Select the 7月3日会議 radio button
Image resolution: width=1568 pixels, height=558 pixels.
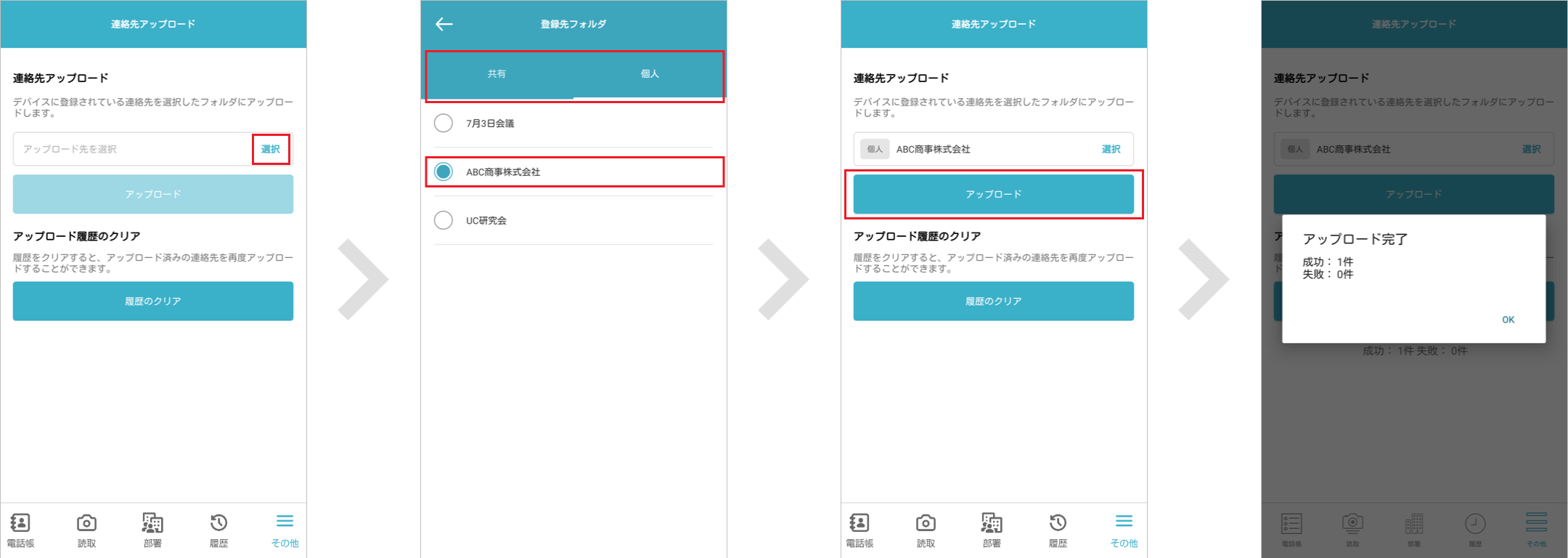444,123
